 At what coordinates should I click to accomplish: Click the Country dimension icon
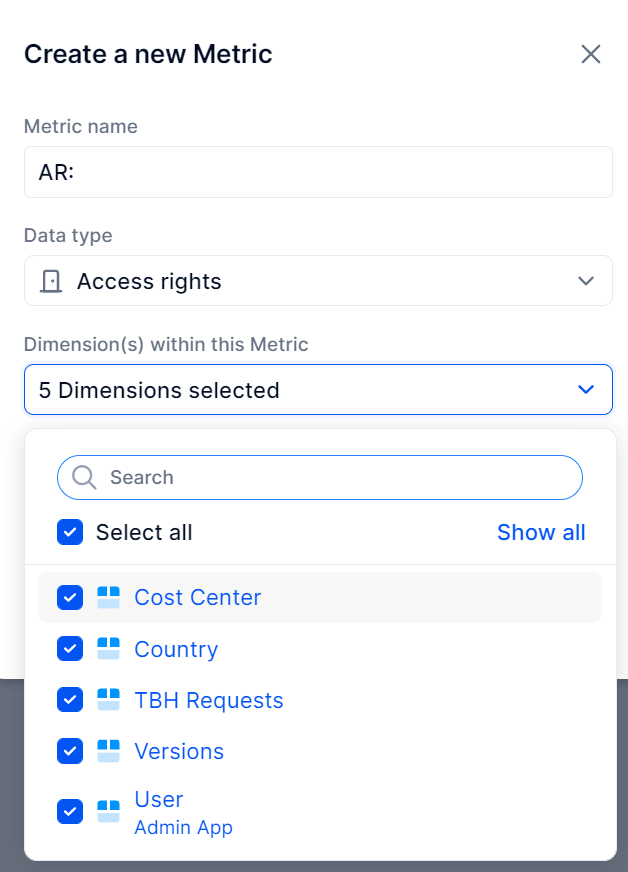[108, 648]
